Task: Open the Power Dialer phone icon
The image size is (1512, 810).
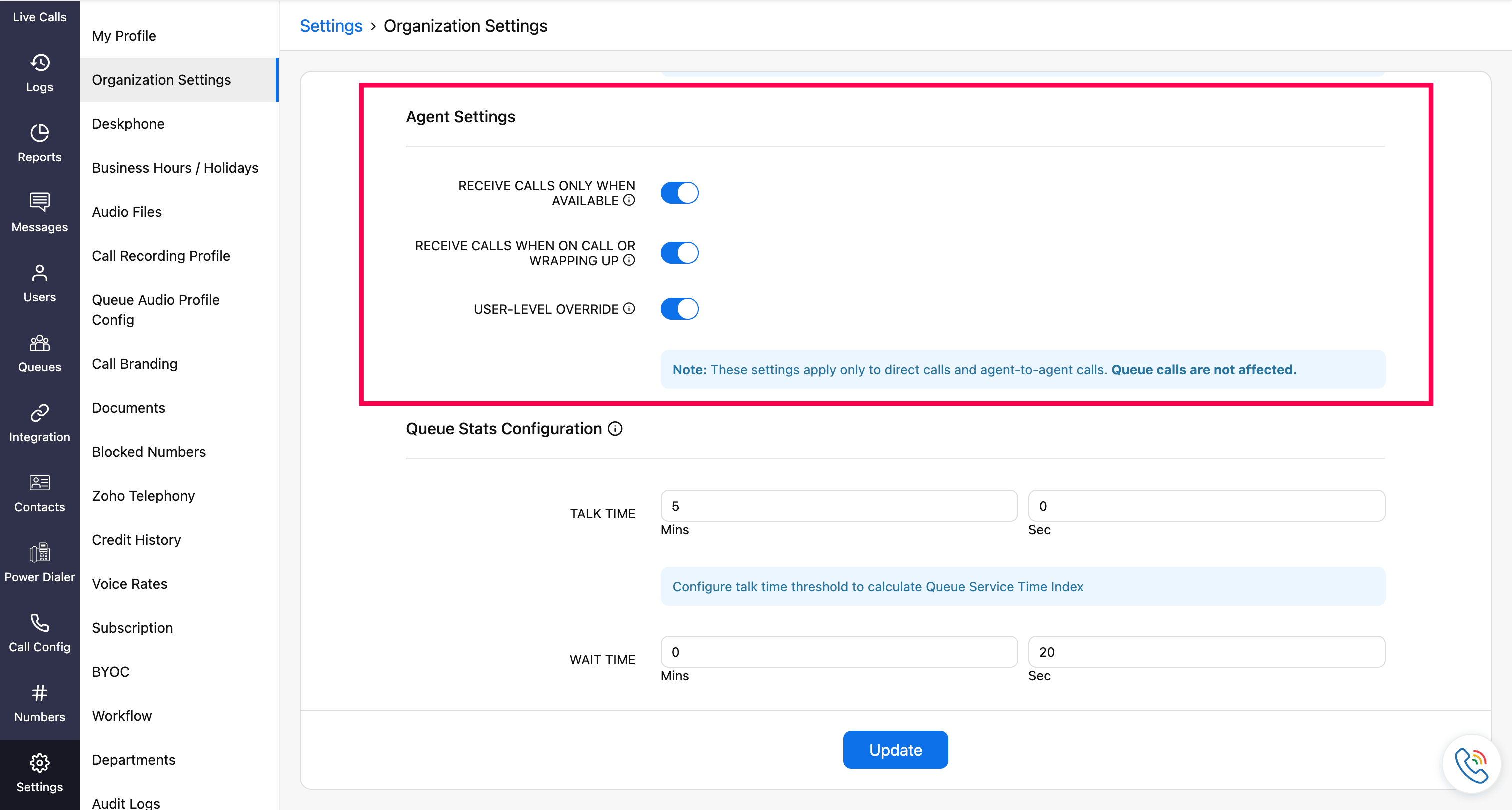Action: tap(40, 553)
